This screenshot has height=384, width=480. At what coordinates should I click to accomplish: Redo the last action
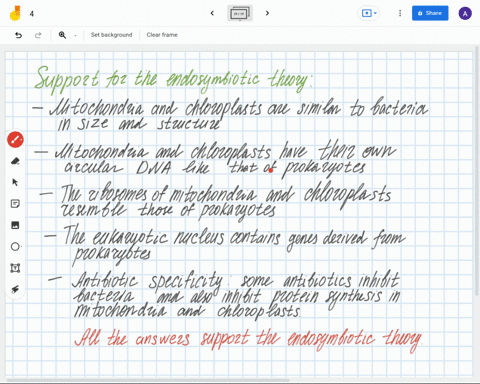click(38, 35)
